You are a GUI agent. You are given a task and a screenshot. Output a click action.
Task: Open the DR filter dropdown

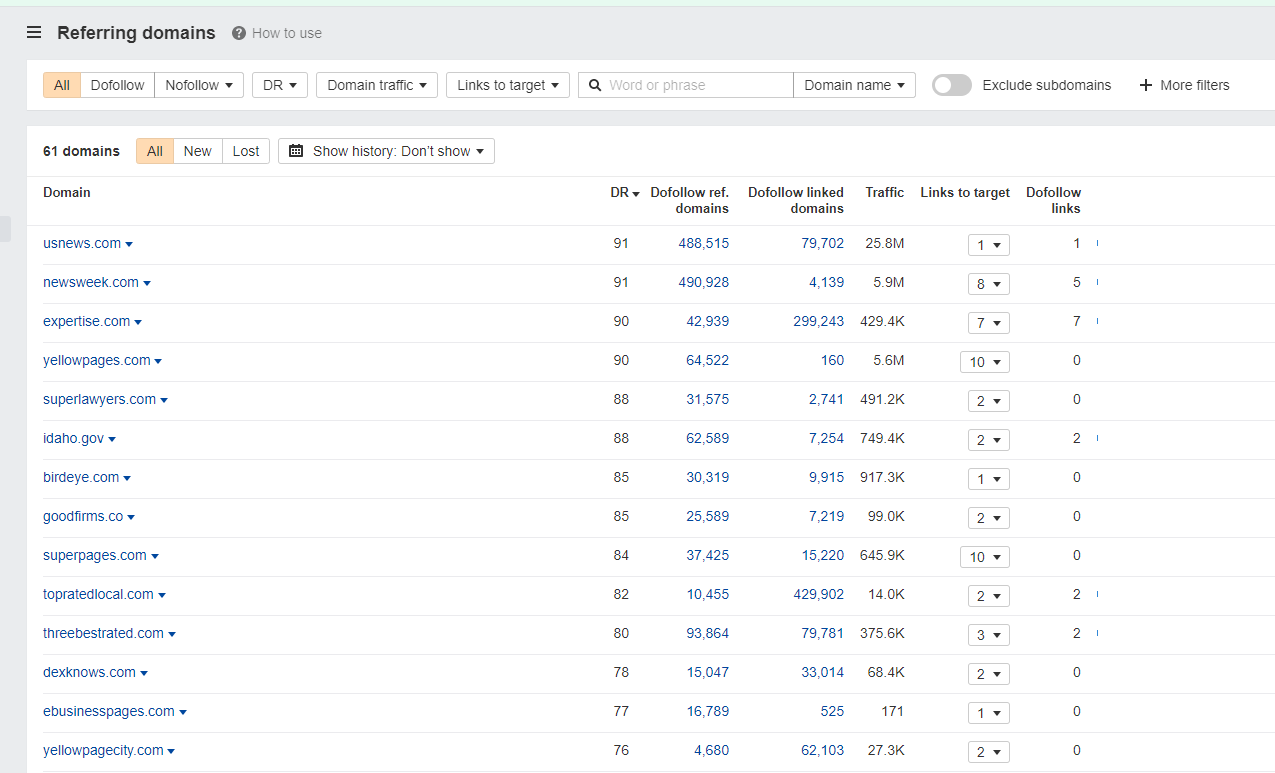[280, 85]
